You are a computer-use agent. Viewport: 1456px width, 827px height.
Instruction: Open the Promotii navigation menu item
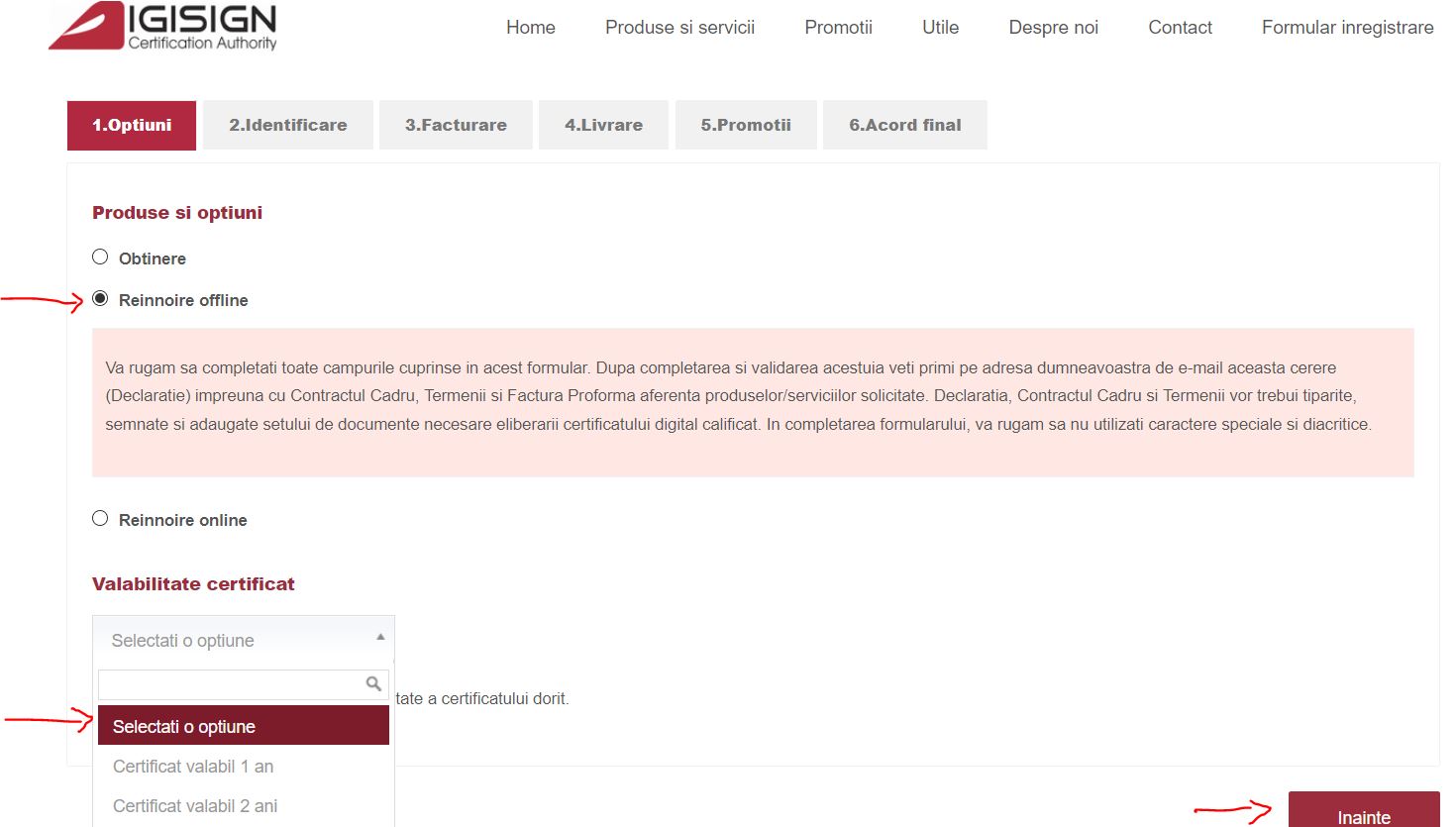pos(839,28)
